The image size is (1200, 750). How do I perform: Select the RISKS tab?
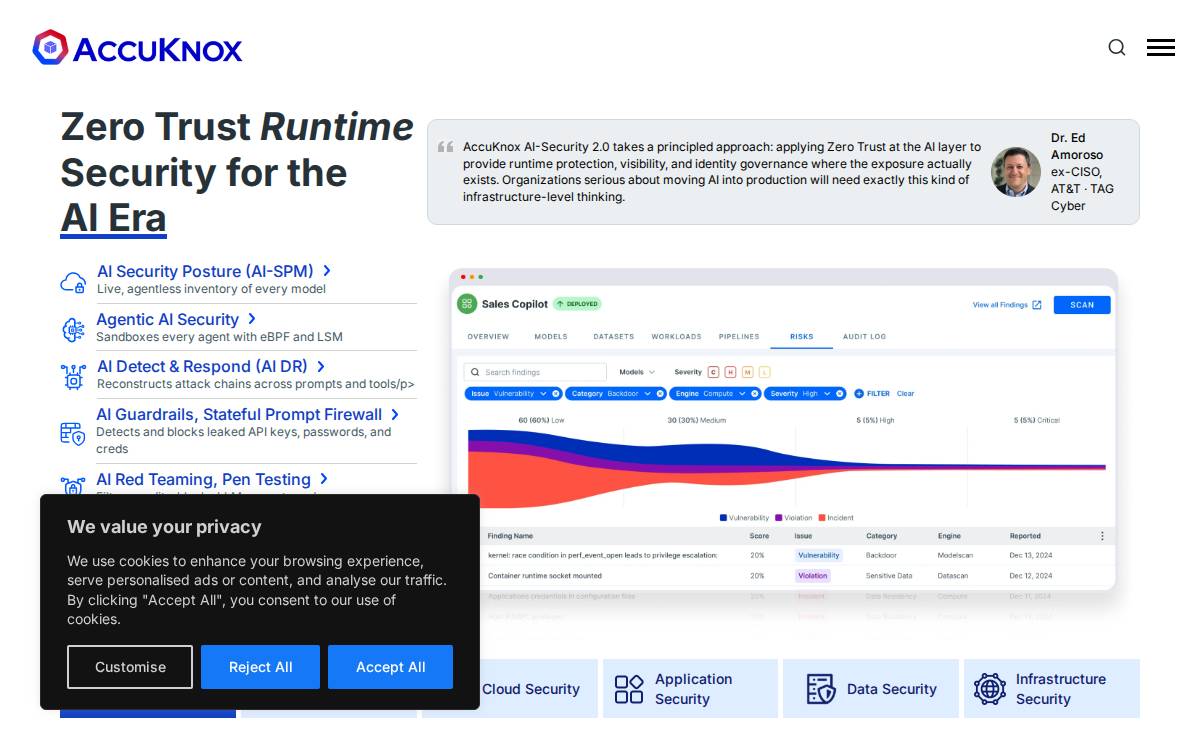pyautogui.click(x=802, y=337)
